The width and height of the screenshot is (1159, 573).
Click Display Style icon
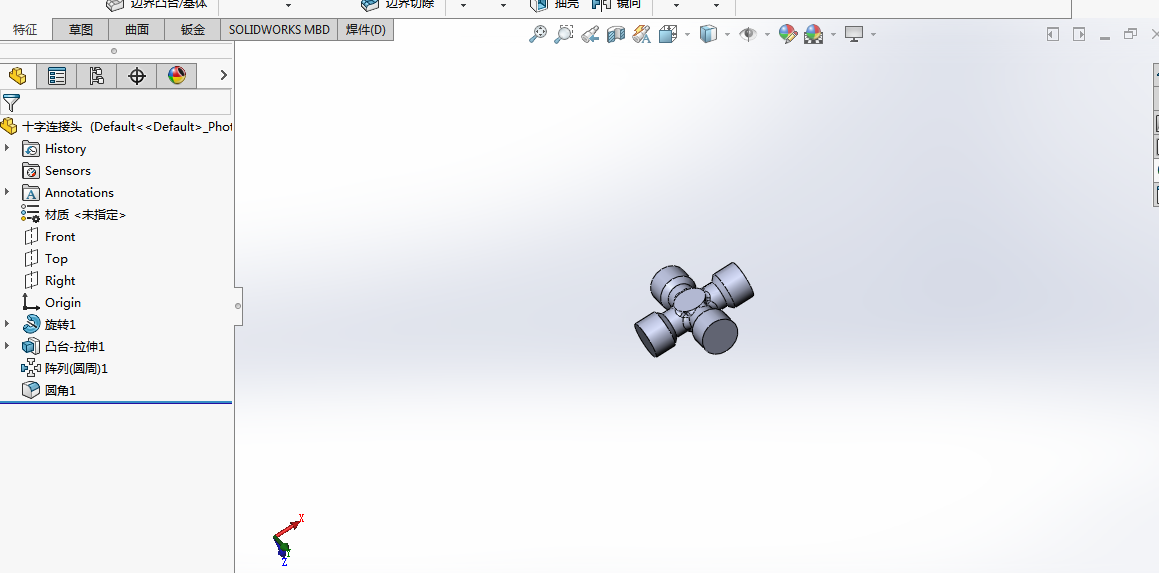708,34
